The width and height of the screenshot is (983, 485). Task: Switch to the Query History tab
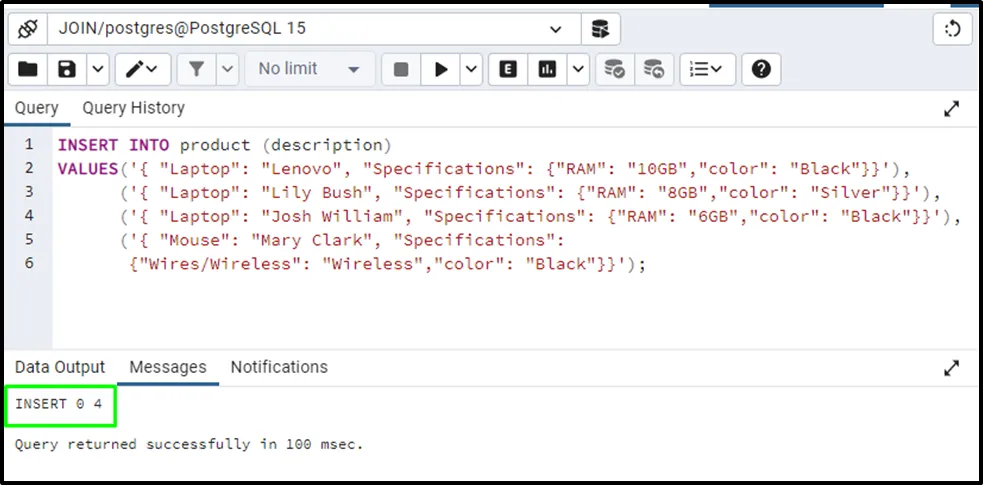tap(133, 108)
